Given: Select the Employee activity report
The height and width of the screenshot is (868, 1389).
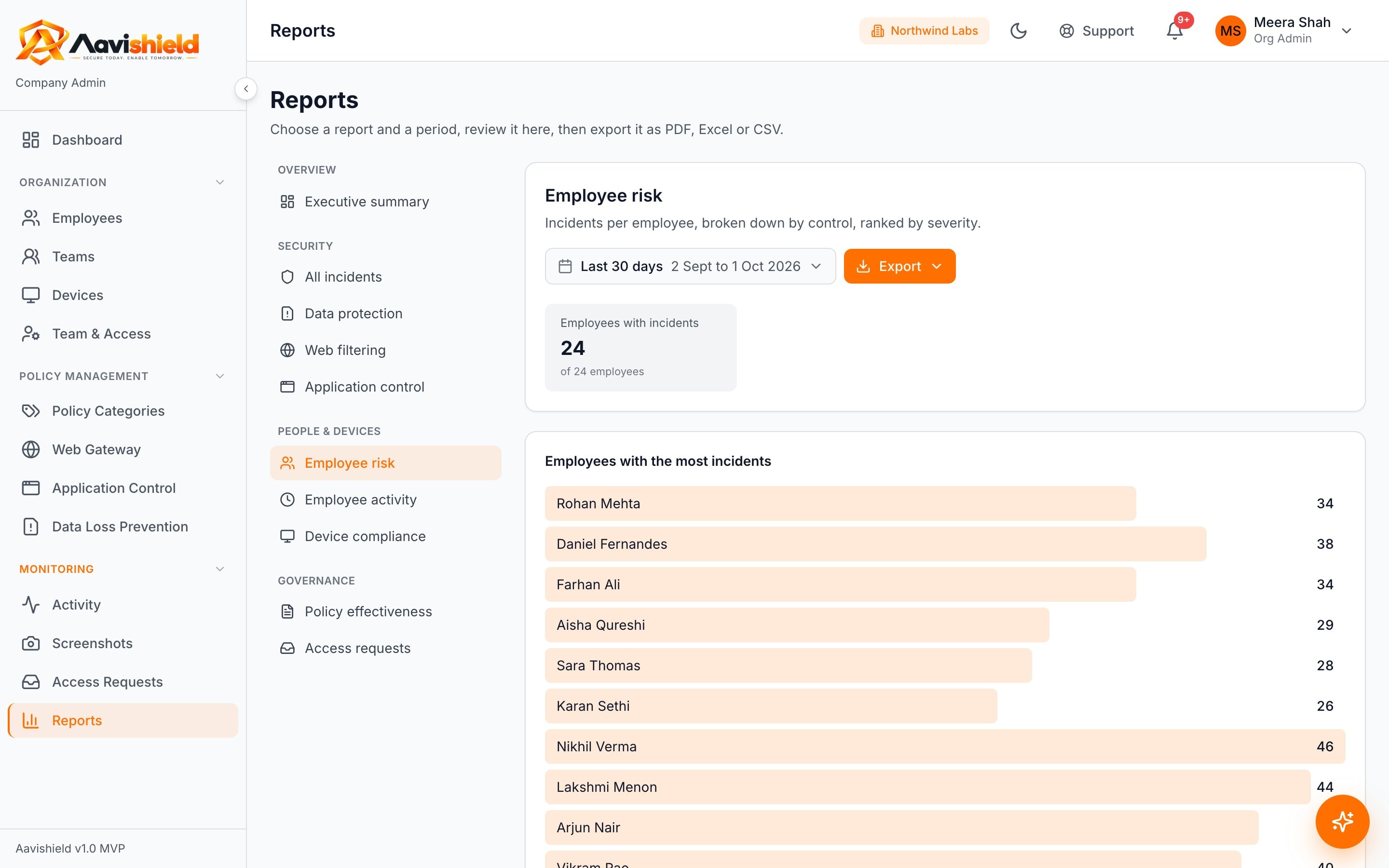Looking at the screenshot, I should 385,500.
